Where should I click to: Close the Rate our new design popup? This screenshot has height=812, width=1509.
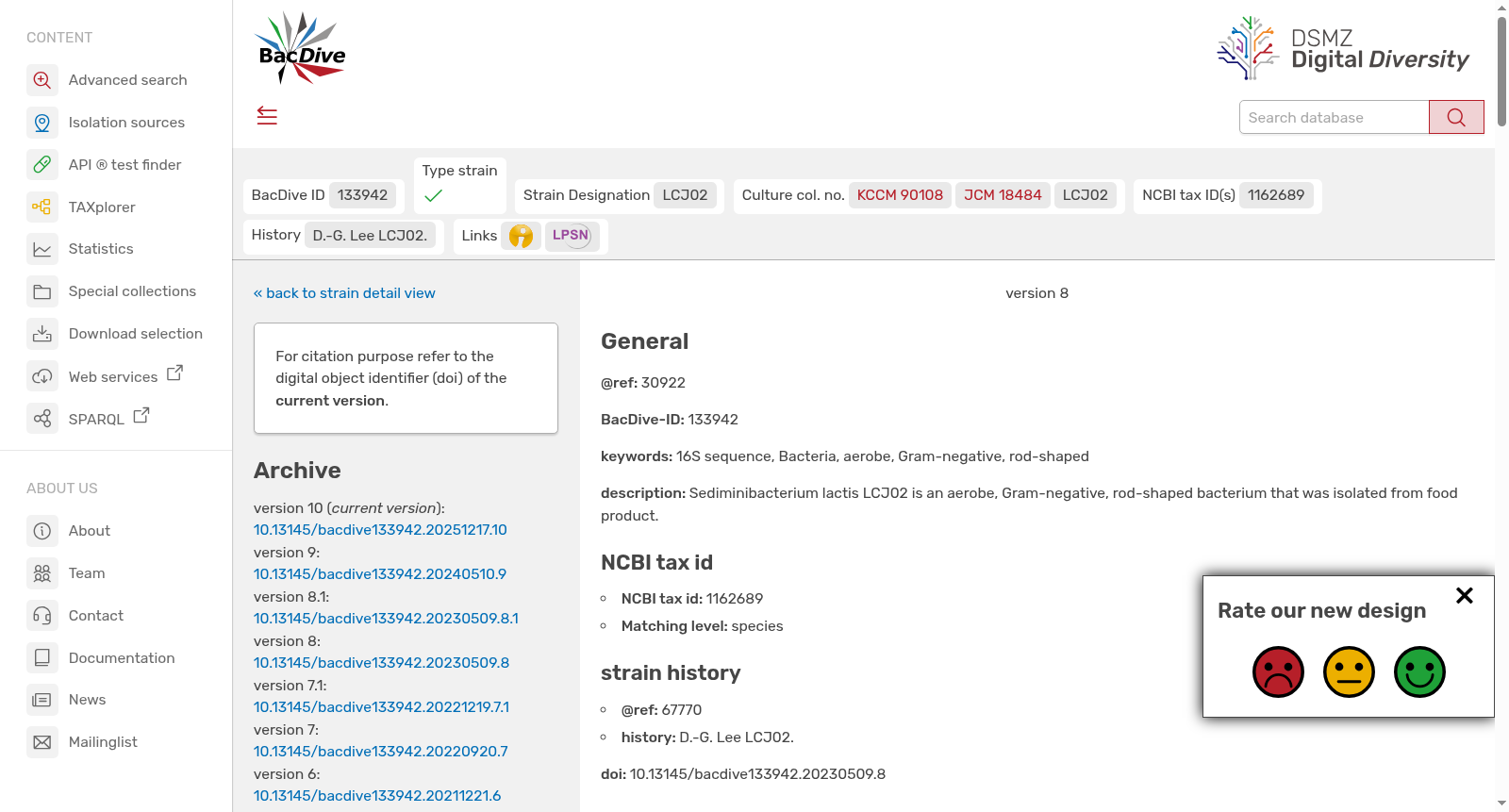point(1465,595)
